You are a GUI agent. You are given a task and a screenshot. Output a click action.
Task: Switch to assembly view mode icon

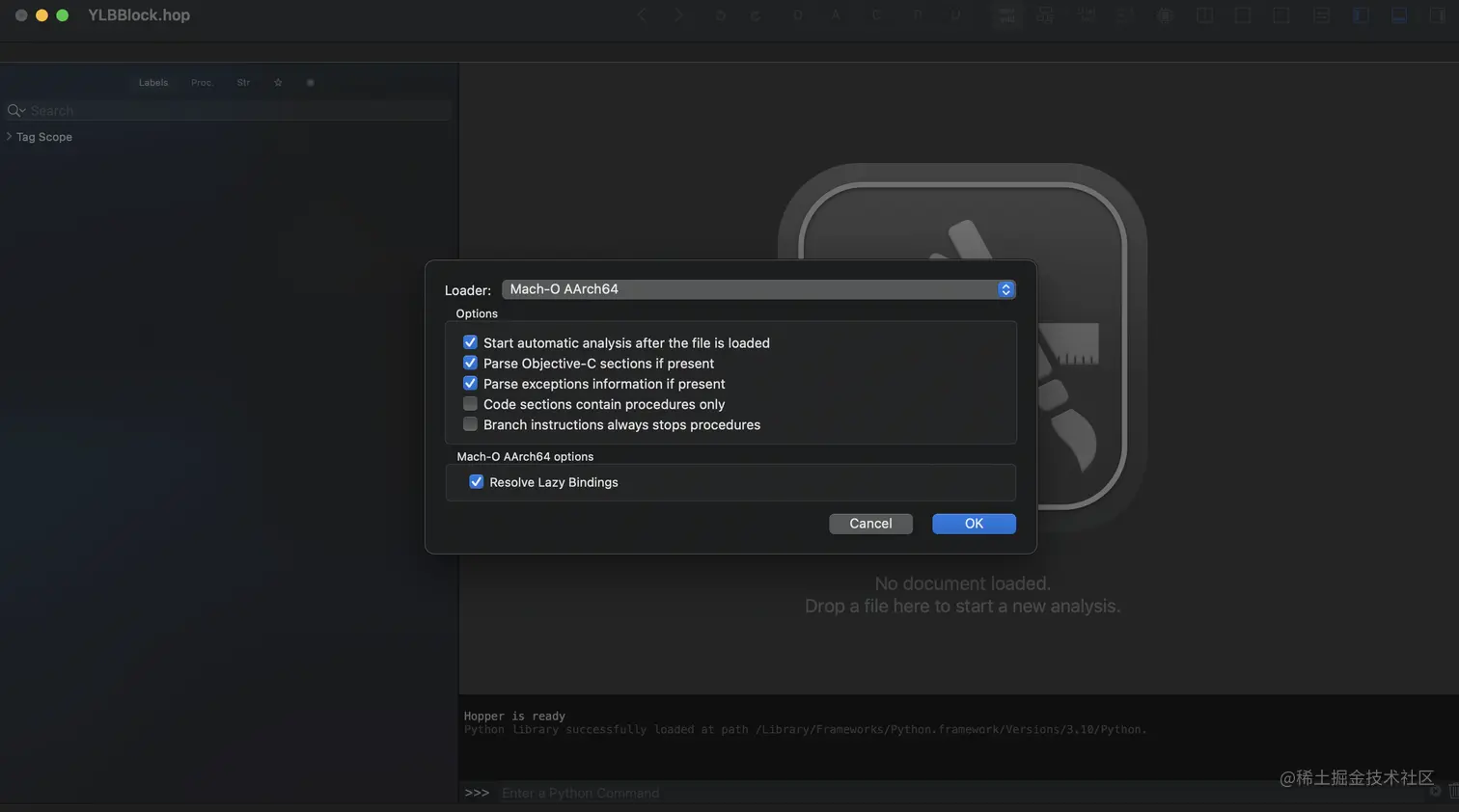pos(1007,15)
